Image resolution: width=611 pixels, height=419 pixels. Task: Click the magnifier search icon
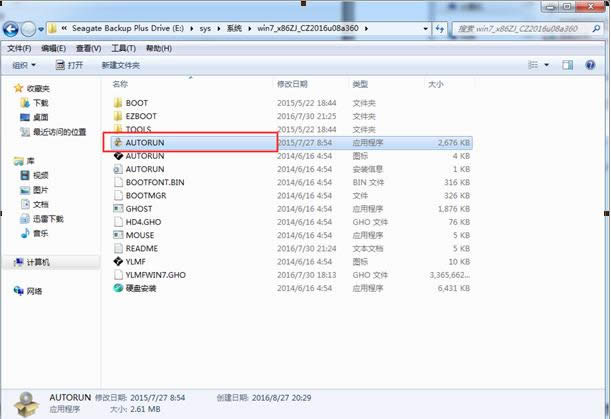[595, 28]
